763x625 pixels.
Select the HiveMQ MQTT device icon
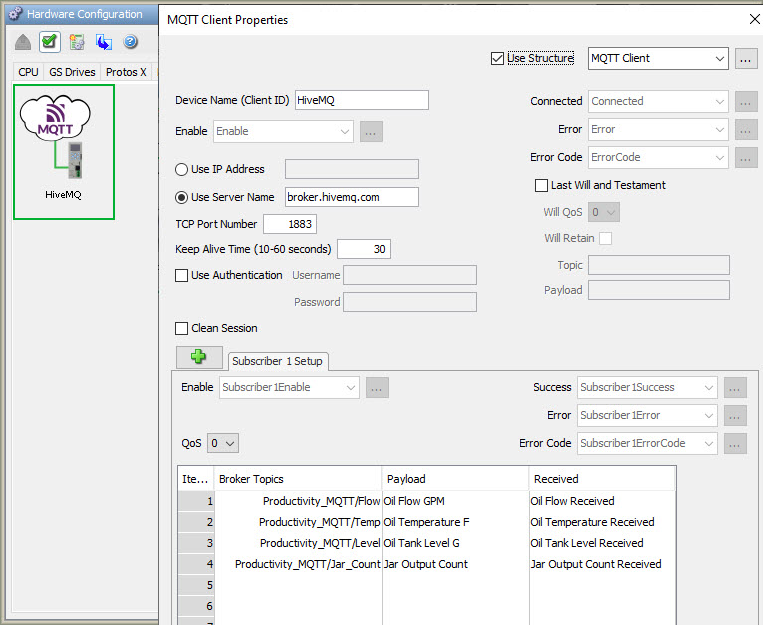(x=63, y=151)
